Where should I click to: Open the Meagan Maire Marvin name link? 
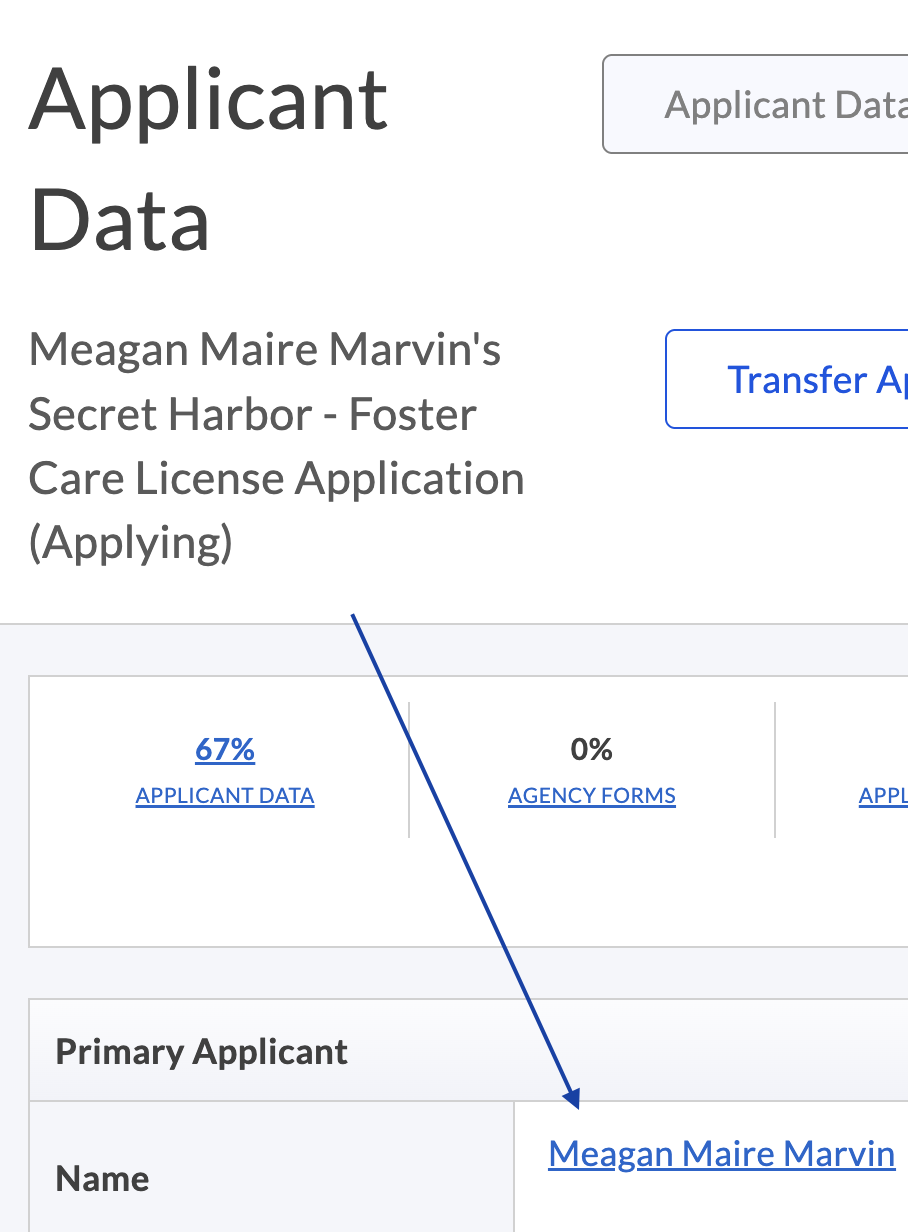pyautogui.click(x=721, y=1154)
